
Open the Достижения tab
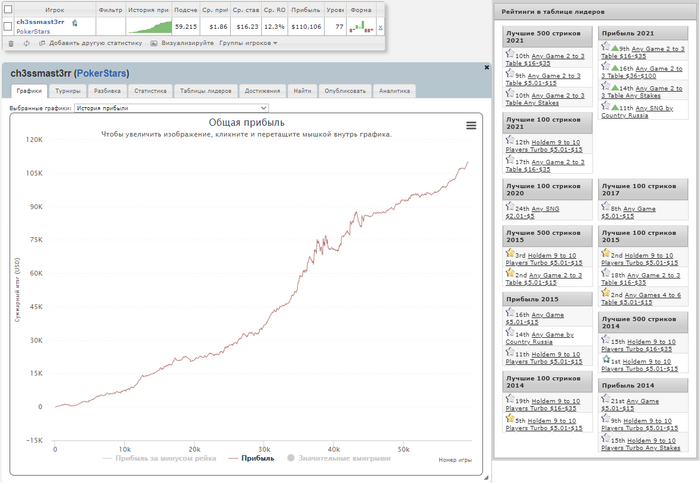(262, 91)
